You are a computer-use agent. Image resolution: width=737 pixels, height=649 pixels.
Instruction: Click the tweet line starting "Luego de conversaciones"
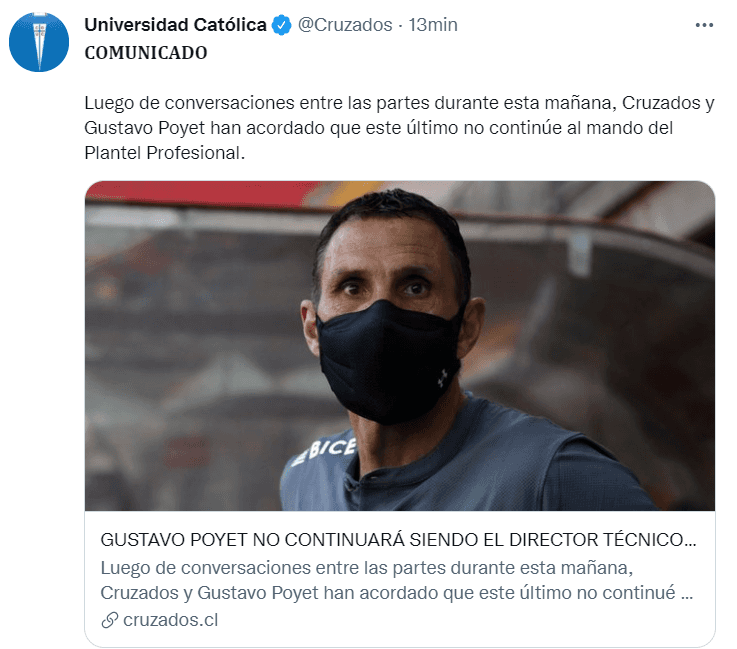click(x=400, y=103)
